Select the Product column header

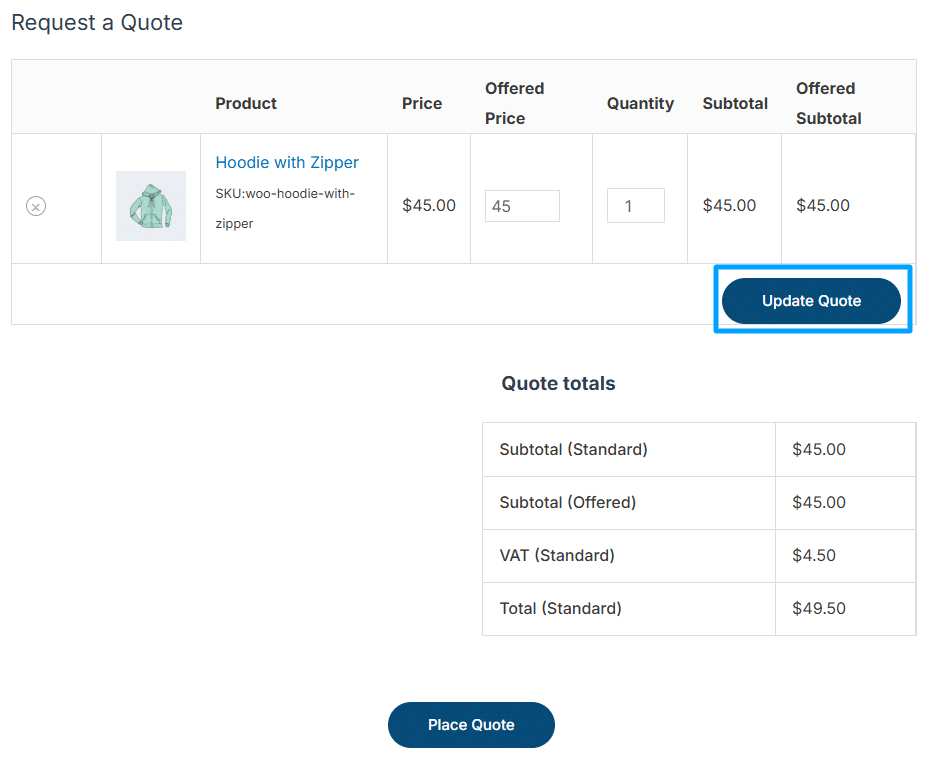[246, 104]
